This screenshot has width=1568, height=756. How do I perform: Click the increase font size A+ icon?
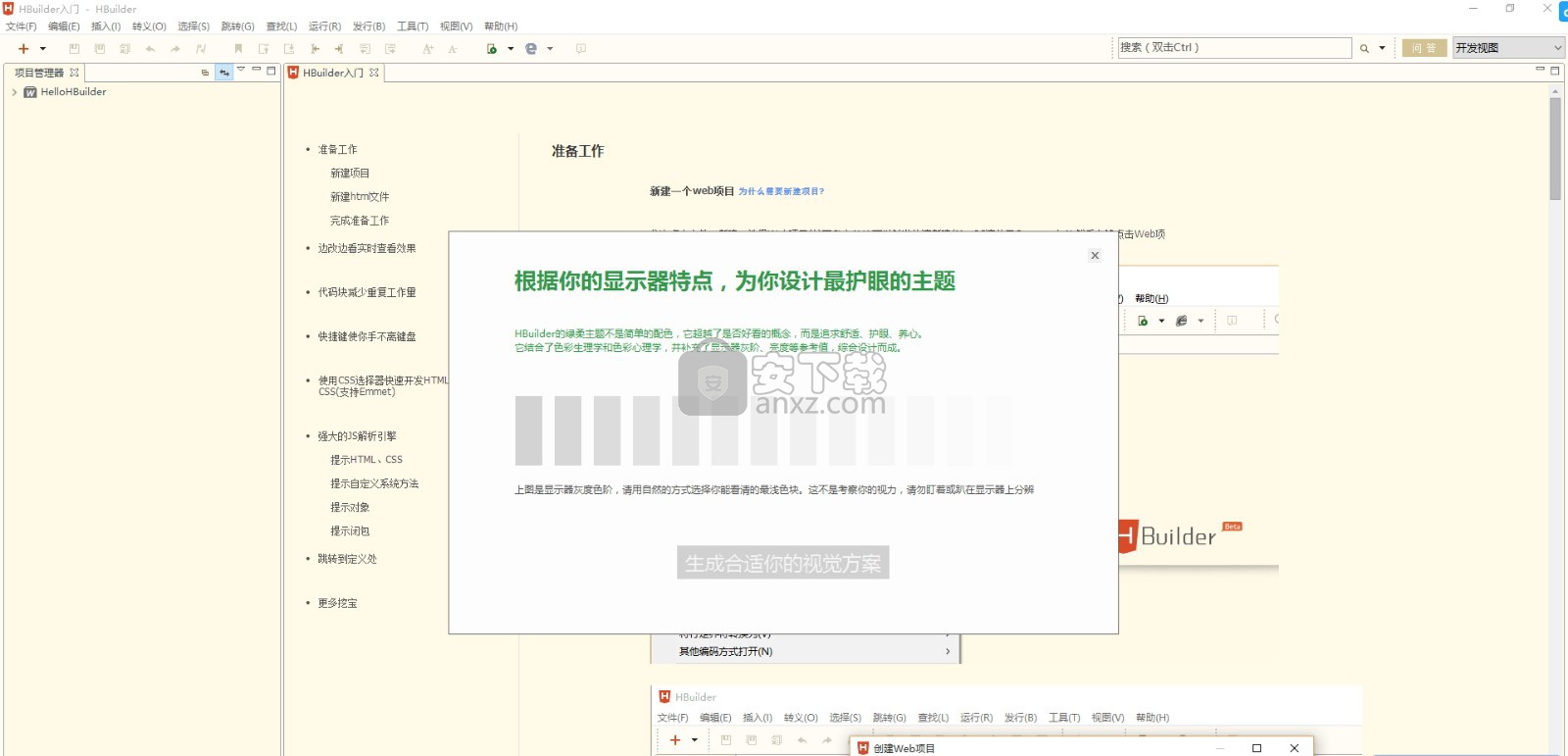[x=427, y=48]
